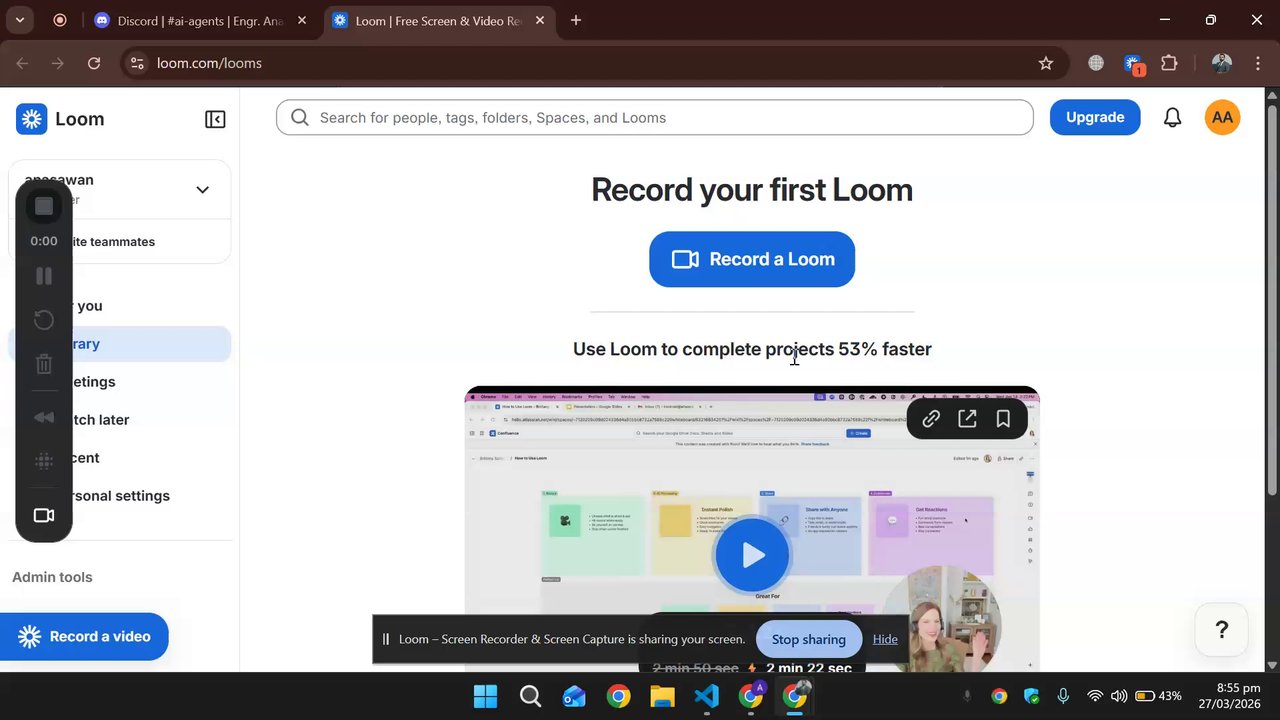Bookmark the tutorial video
1280x720 pixels.
pyautogui.click(x=1003, y=420)
